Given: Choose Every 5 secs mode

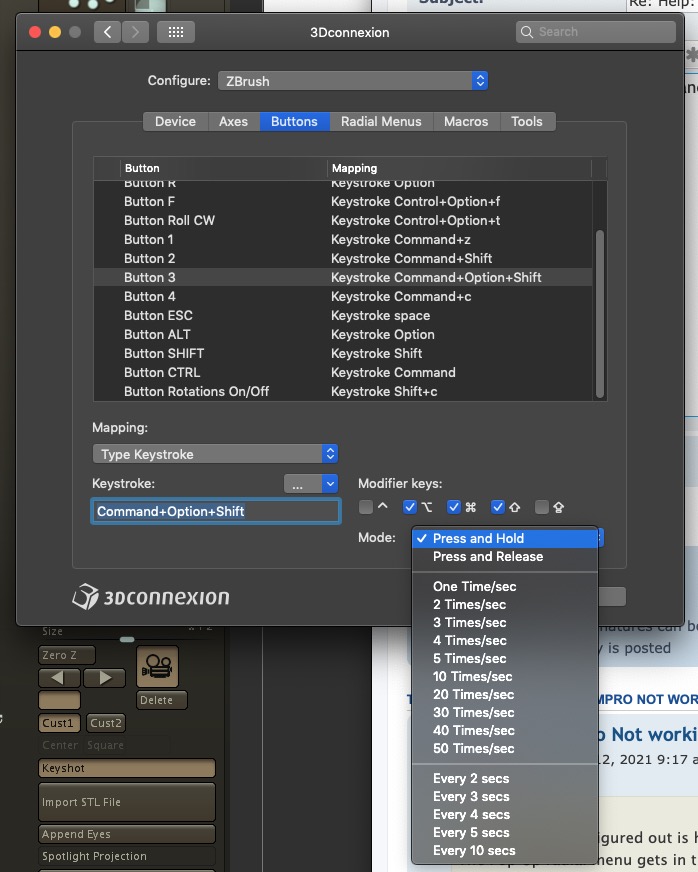Looking at the screenshot, I should pos(505,833).
